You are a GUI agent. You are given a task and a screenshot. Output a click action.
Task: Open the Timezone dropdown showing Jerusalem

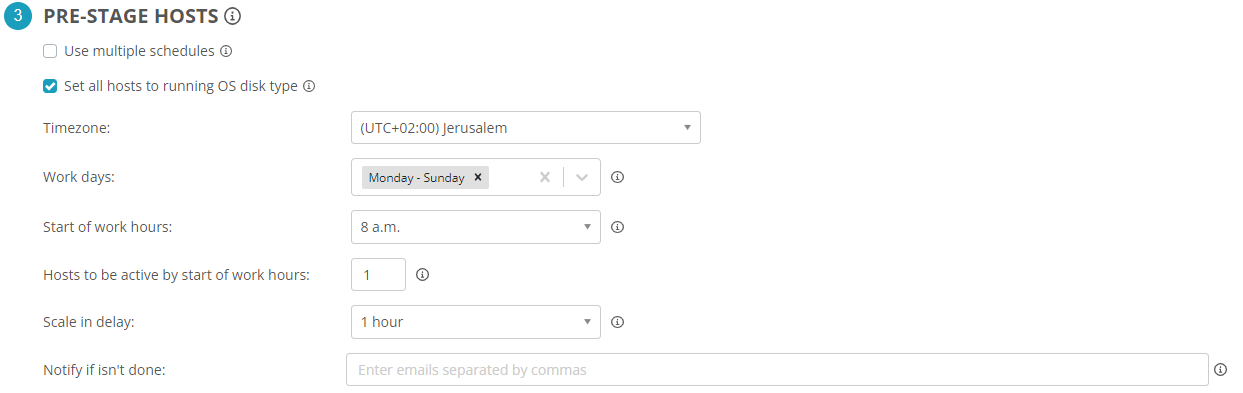pyautogui.click(x=526, y=128)
